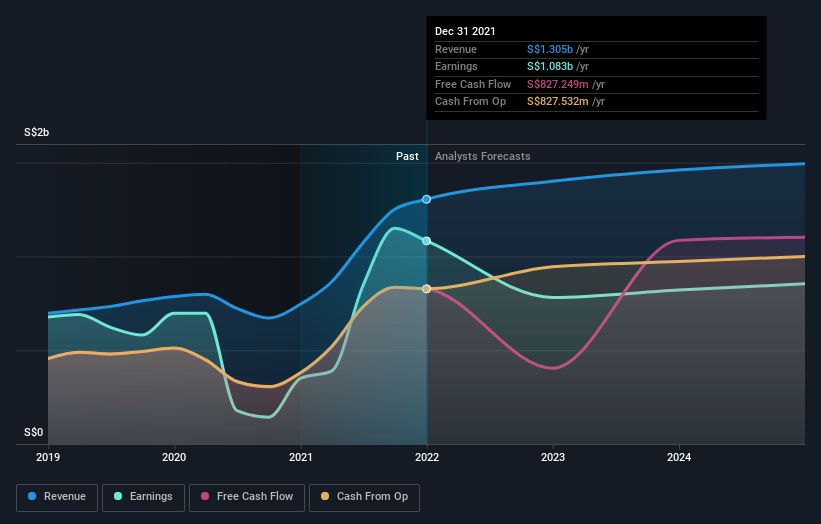821x524 pixels.
Task: Toggle the Earnings legend series
Action: click(143, 497)
